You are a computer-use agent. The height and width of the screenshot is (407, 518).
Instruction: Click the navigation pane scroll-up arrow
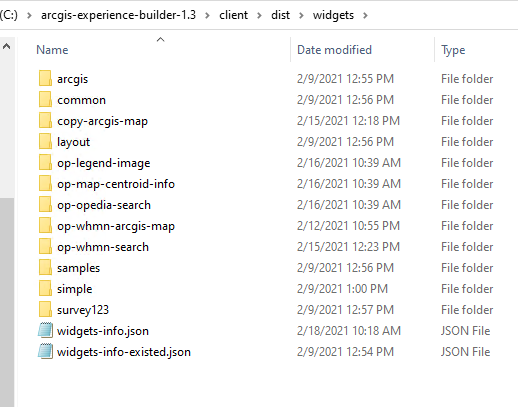[x=7, y=46]
